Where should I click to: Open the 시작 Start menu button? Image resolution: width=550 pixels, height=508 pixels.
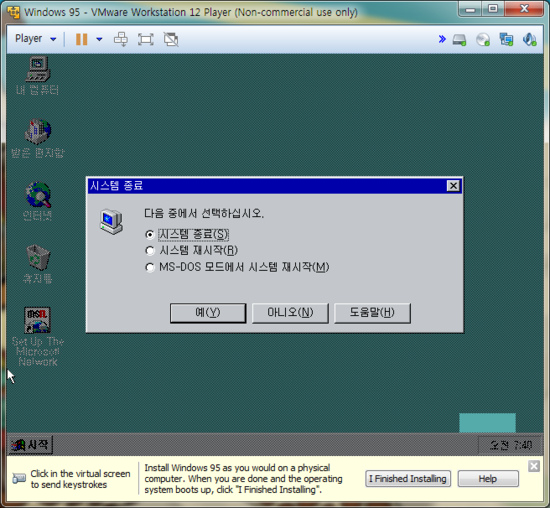[31, 445]
